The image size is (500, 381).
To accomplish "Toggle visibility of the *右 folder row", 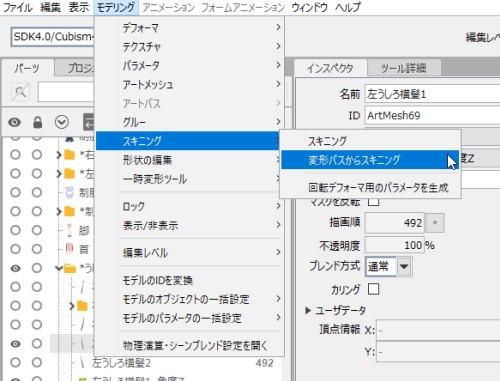I will 15,155.
